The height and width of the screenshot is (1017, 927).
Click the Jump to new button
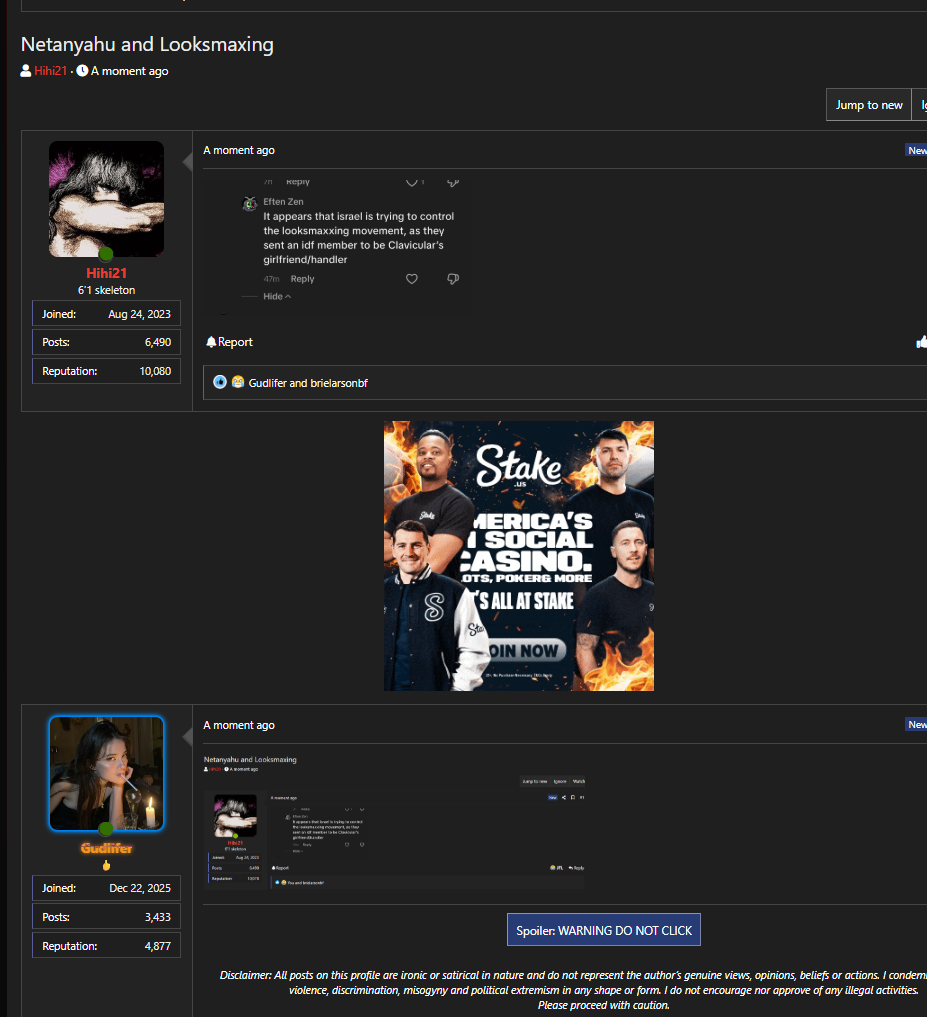pyautogui.click(x=869, y=105)
